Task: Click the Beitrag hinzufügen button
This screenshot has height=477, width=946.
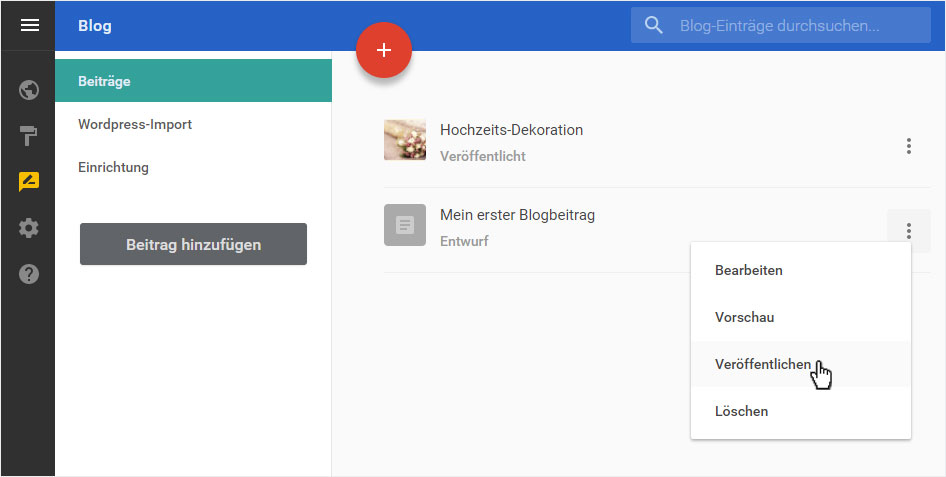Action: 193,244
